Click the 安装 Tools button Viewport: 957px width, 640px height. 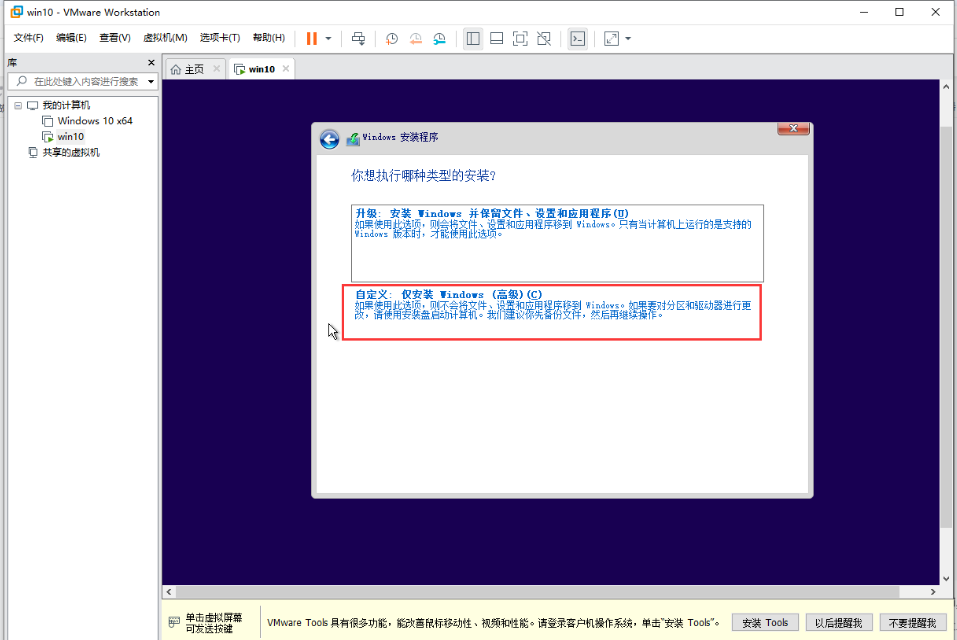point(765,622)
